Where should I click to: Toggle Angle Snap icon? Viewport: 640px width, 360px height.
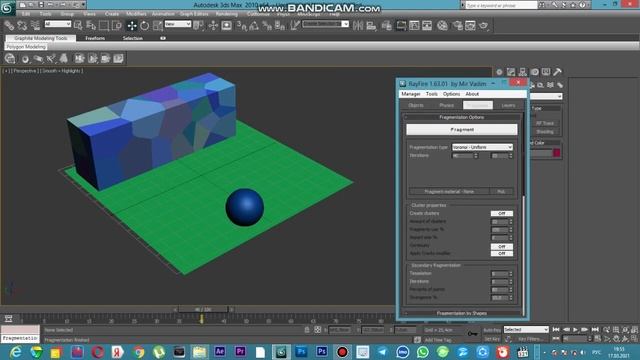coord(254,26)
